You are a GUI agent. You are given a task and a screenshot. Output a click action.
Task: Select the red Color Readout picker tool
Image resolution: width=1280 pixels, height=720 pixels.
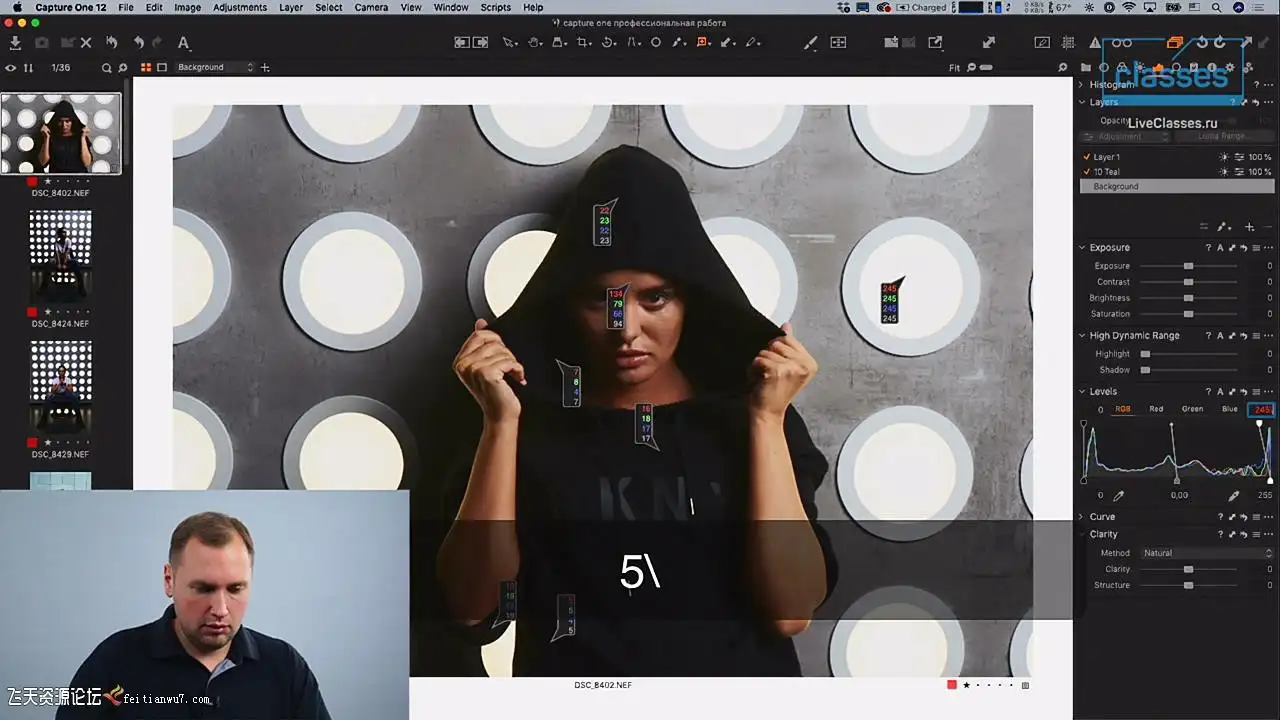coord(703,43)
